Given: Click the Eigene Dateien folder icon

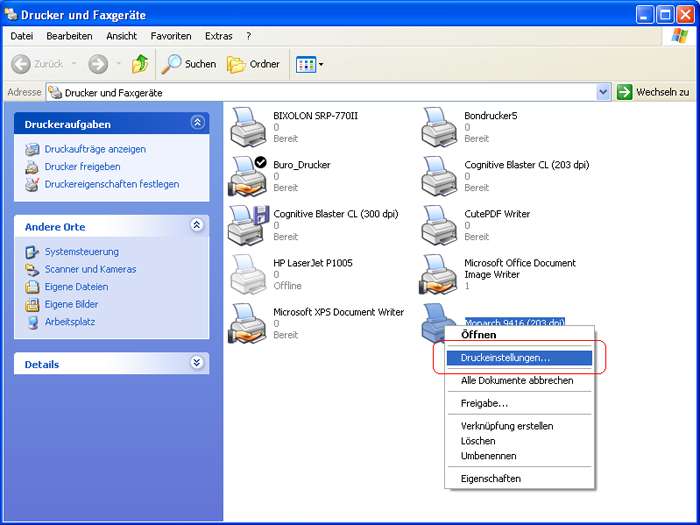Looking at the screenshot, I should 32,287.
